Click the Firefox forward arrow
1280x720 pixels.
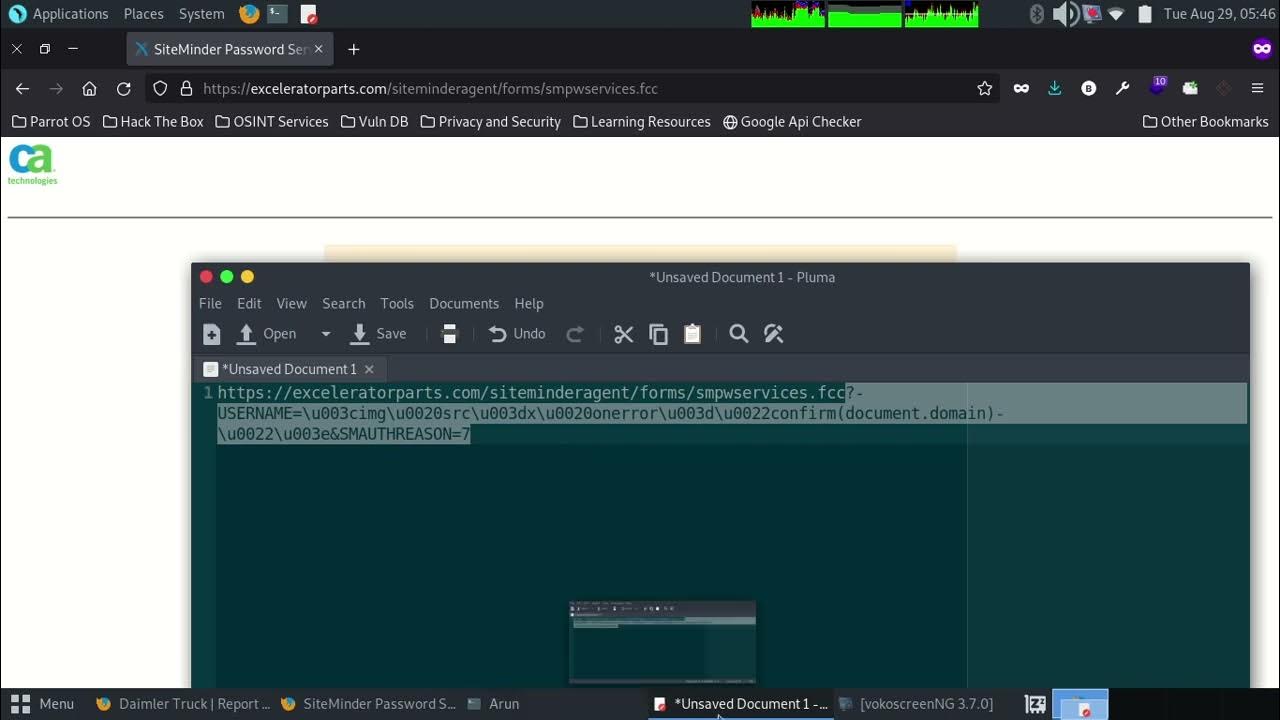(x=56, y=88)
